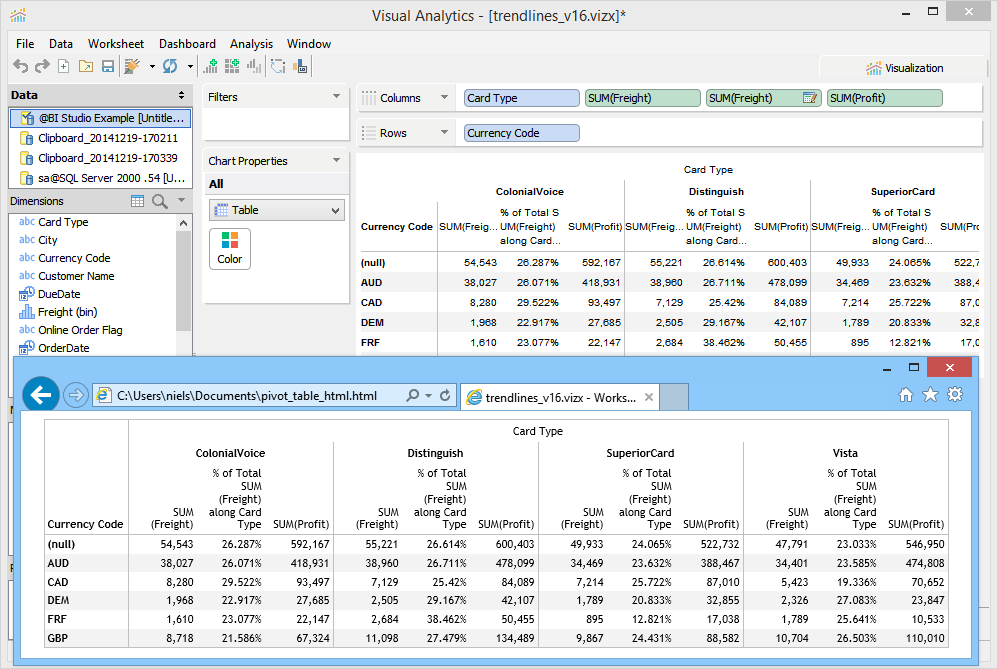The height and width of the screenshot is (669, 998).
Task: Open the browser Favorites star
Action: [x=930, y=395]
